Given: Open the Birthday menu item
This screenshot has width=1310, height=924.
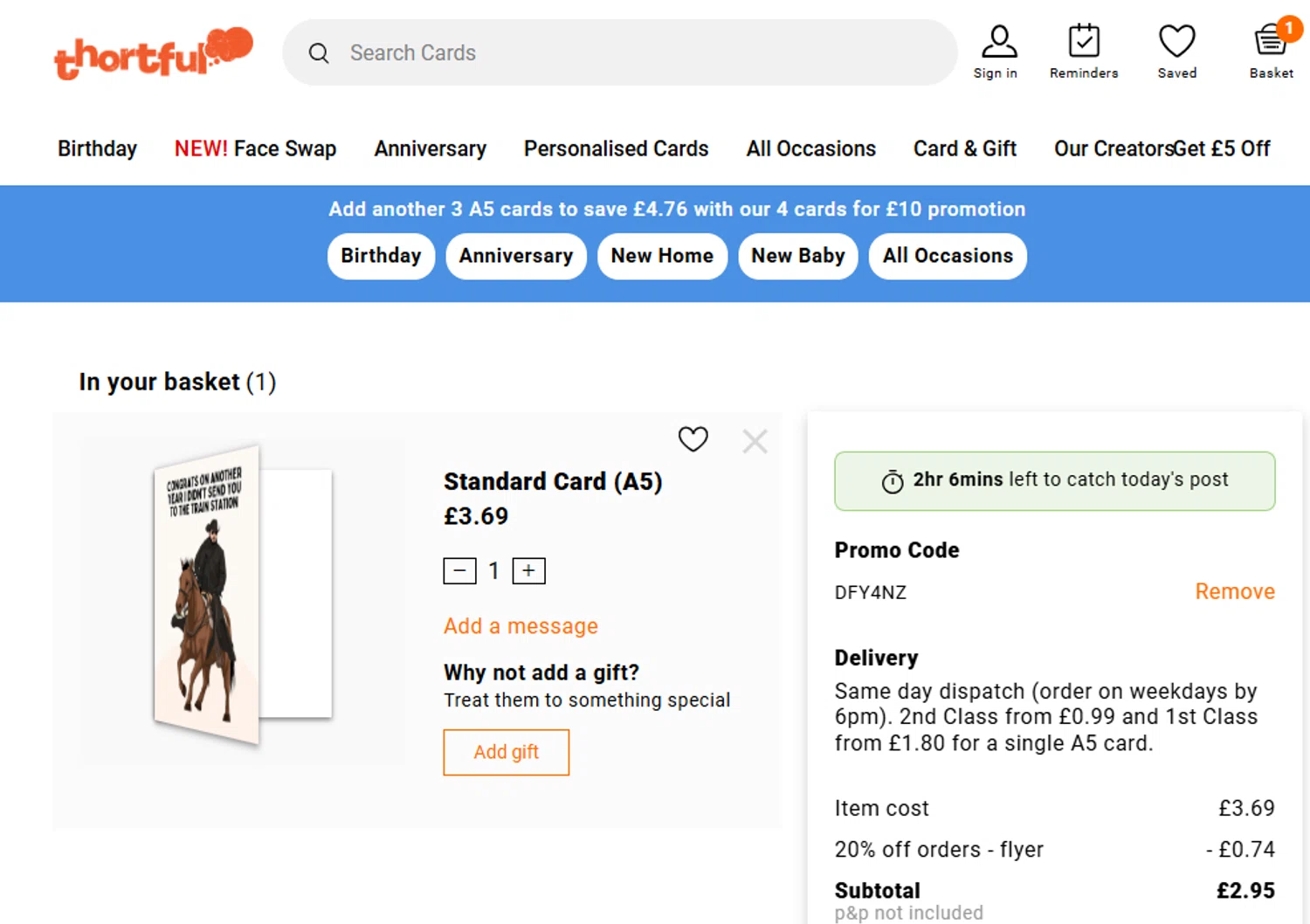Looking at the screenshot, I should tap(97, 148).
